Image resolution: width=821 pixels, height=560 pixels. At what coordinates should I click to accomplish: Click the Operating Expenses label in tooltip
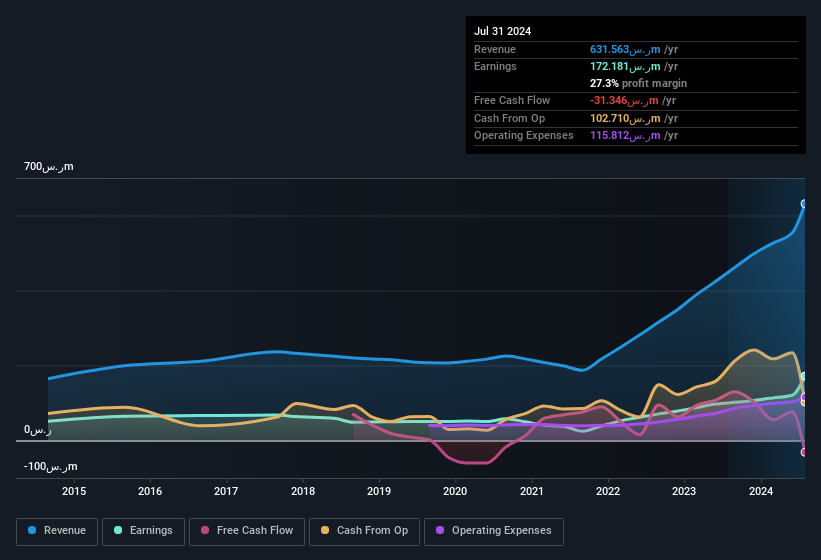click(x=524, y=136)
